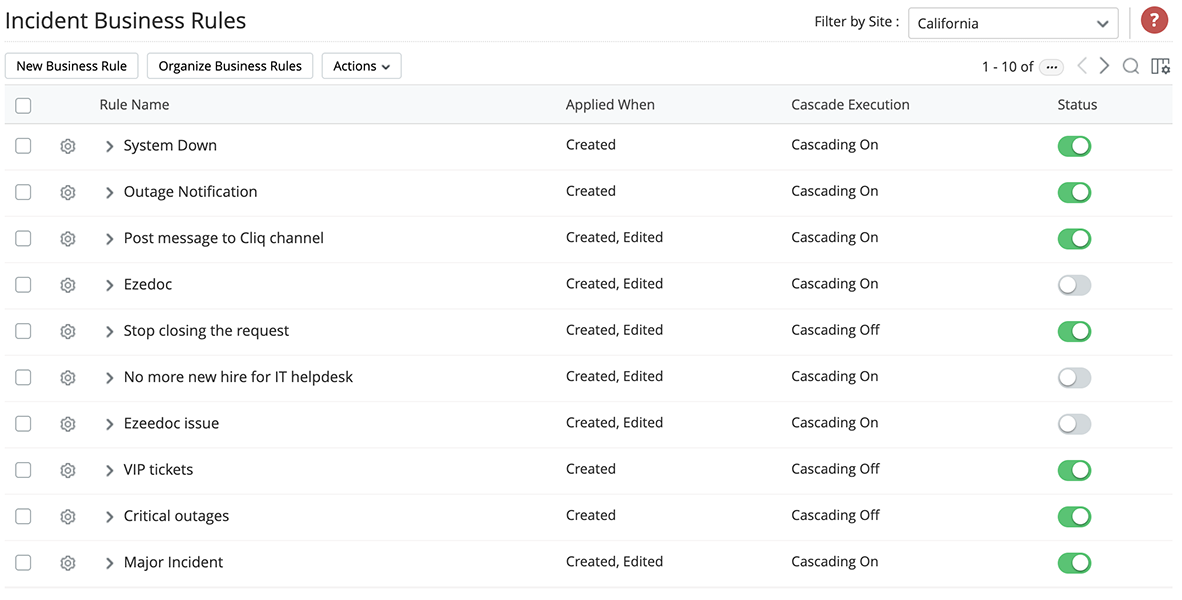Sort by the Rule Name column header
The image size is (1182, 600).
coord(134,105)
